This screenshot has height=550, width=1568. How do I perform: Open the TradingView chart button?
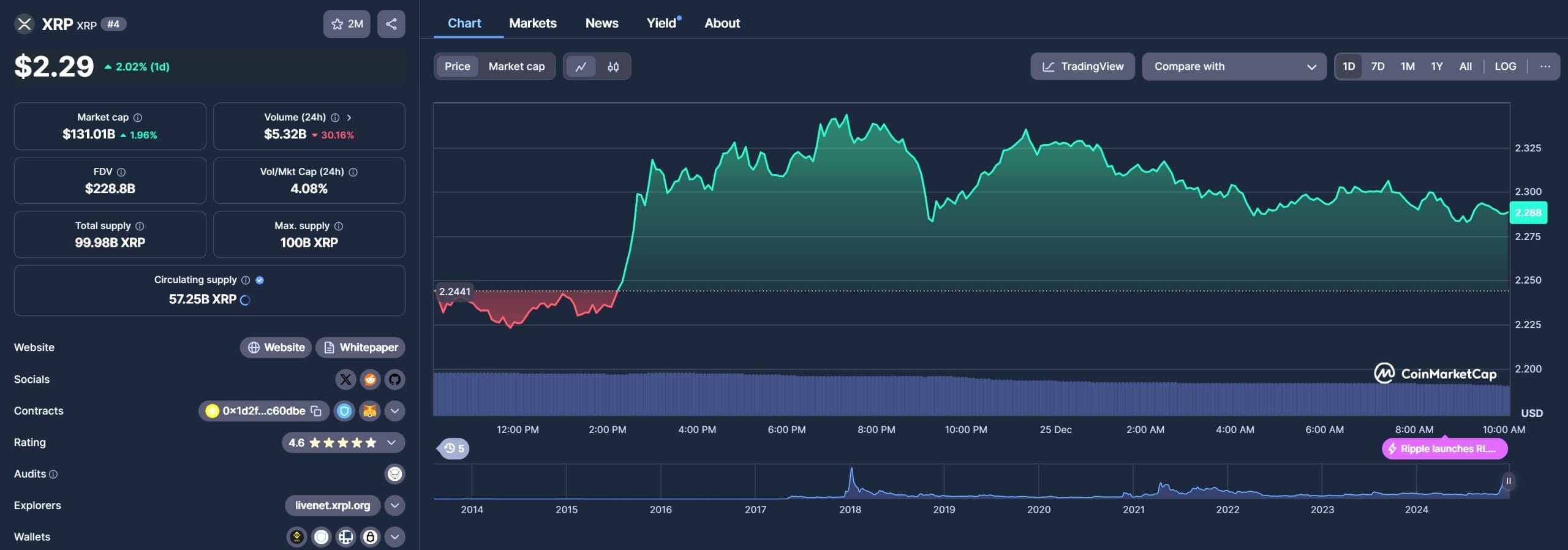coord(1082,67)
